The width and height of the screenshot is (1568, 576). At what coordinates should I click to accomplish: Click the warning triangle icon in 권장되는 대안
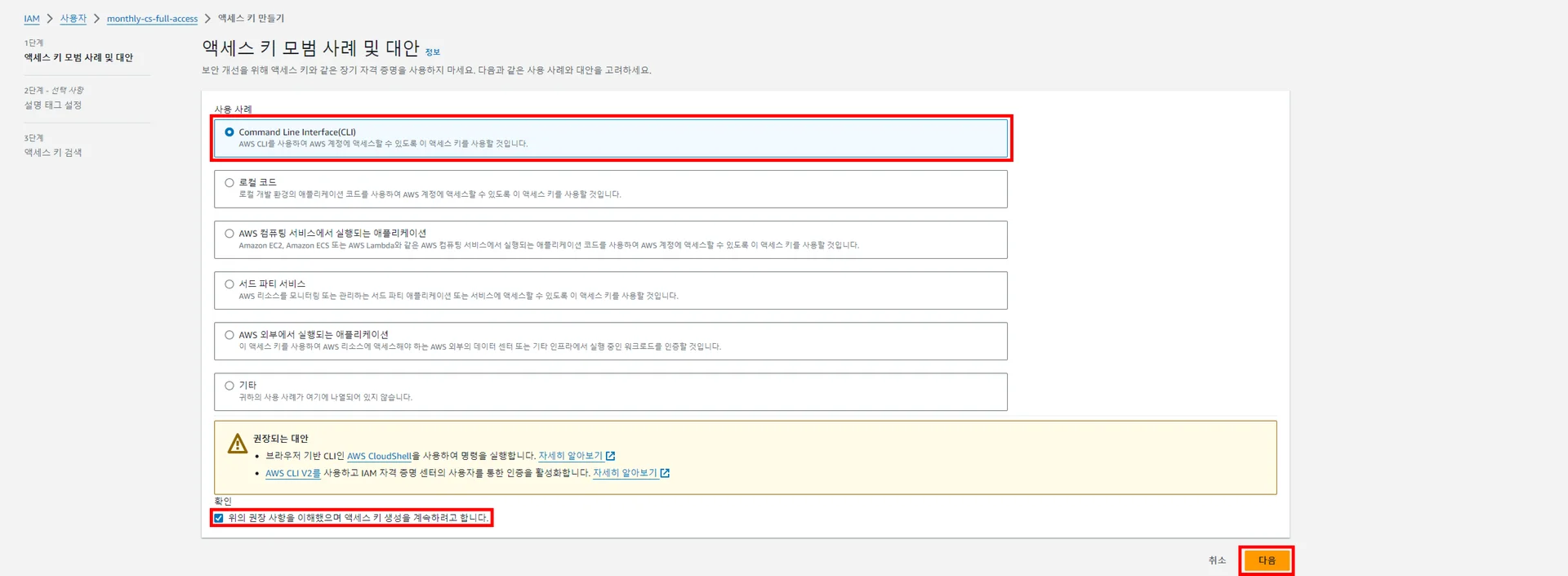click(237, 444)
